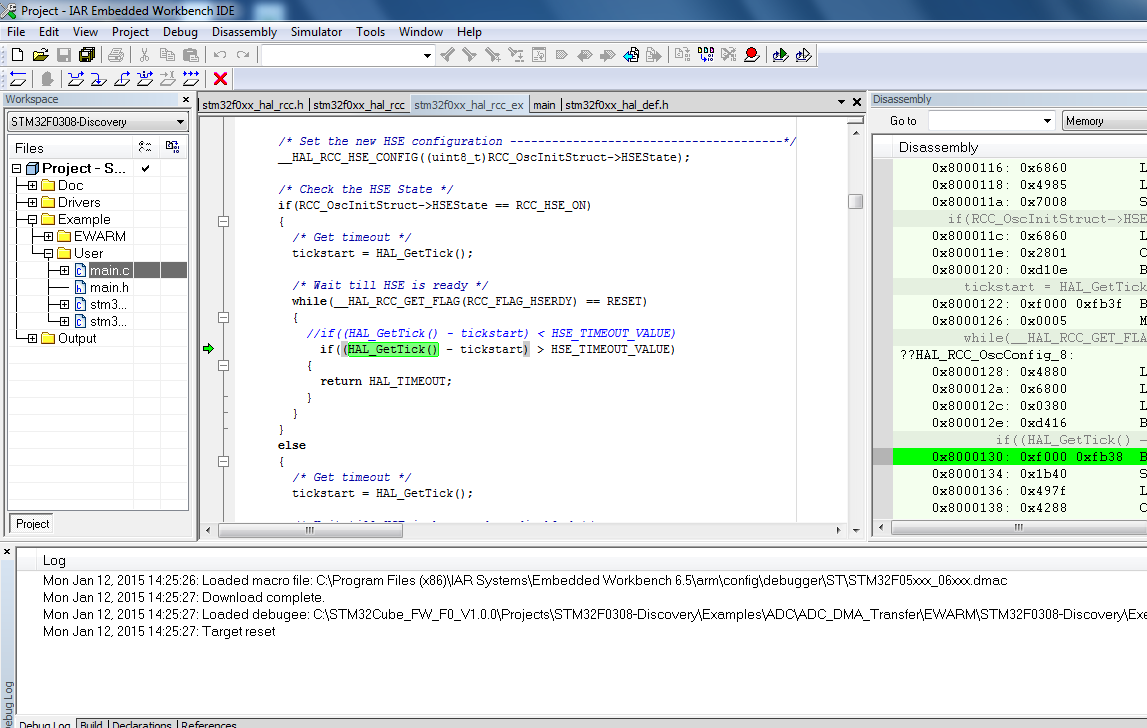Click the Download and Debug icon
The width and height of the screenshot is (1147, 728).
[x=780, y=55]
